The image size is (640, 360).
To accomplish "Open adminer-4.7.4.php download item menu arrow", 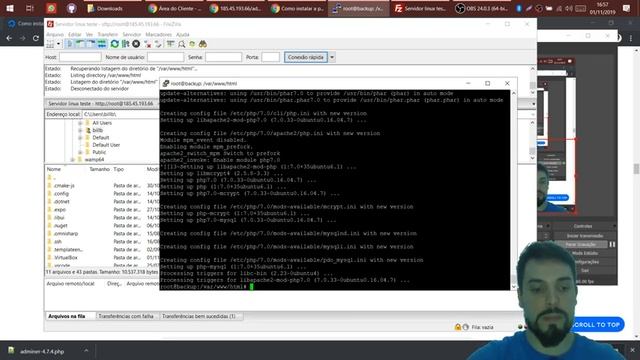I will pyautogui.click(x=86, y=351).
